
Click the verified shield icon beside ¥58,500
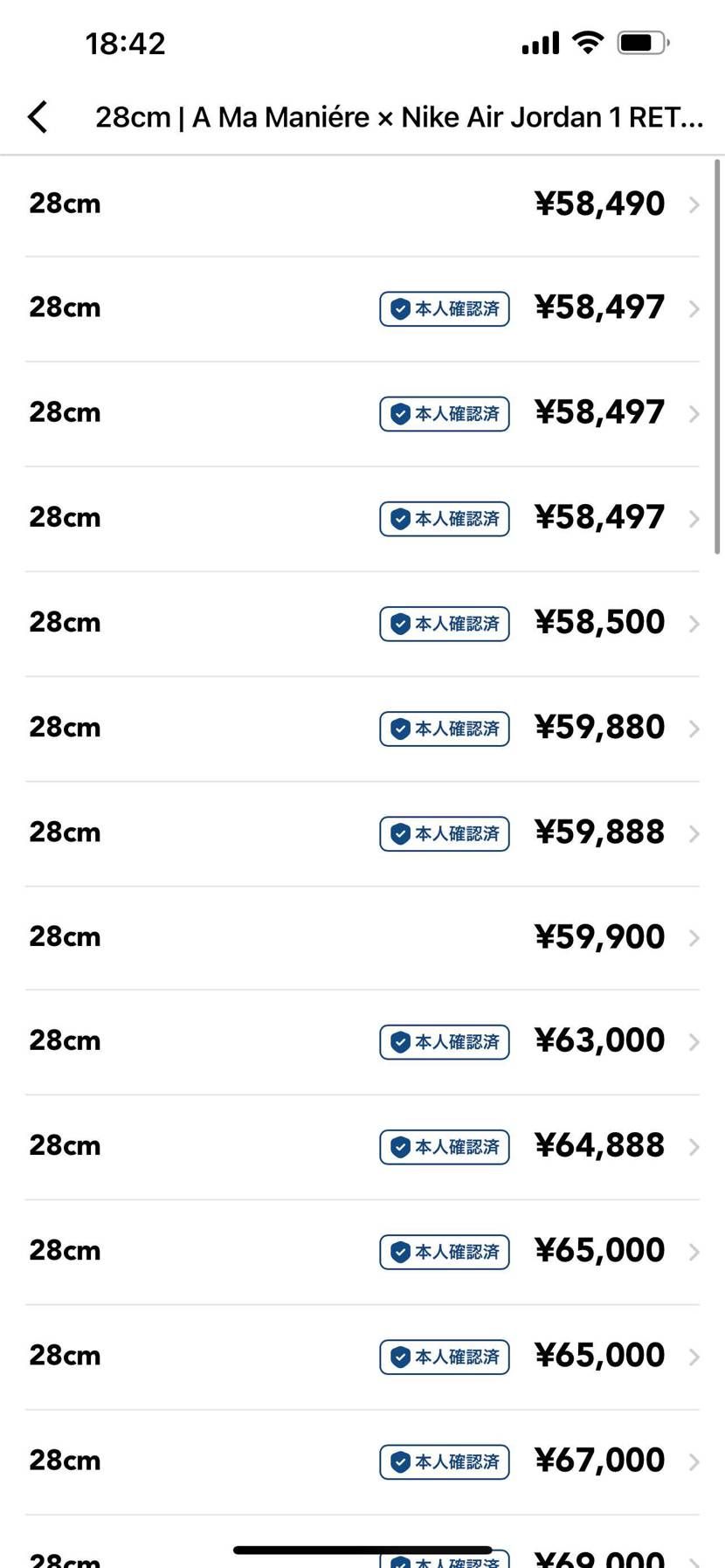click(x=400, y=624)
